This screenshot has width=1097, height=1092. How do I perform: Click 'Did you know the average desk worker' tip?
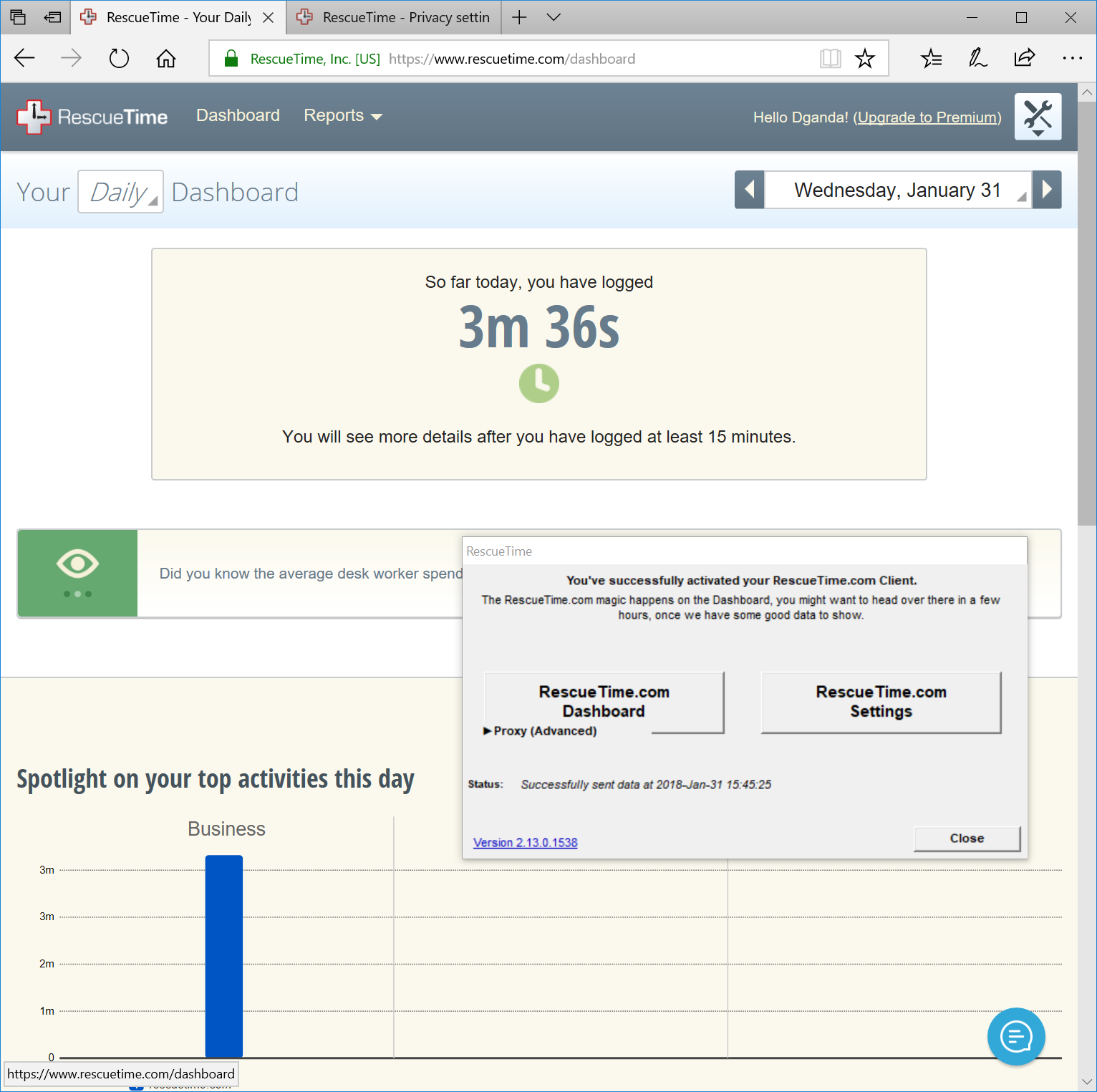point(311,574)
